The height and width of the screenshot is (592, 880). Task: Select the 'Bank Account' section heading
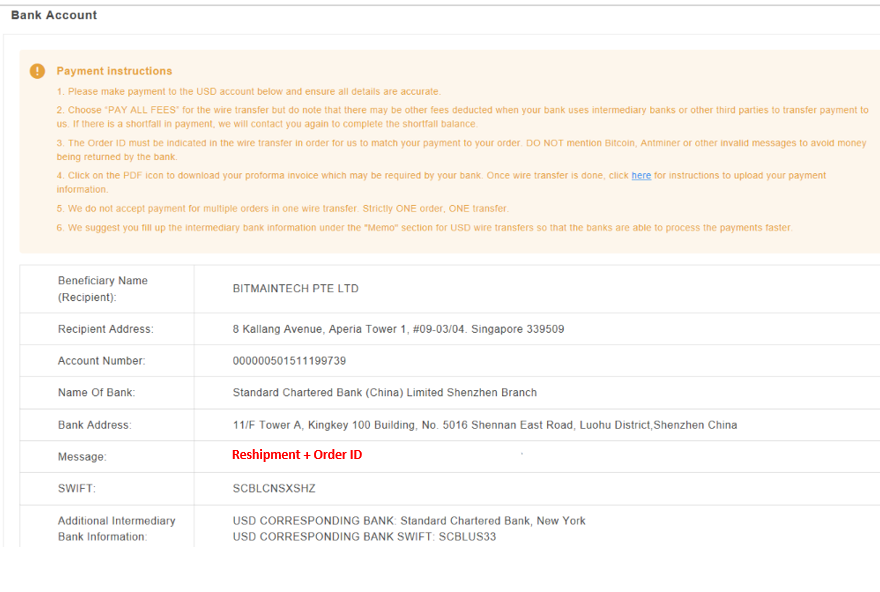[54, 15]
